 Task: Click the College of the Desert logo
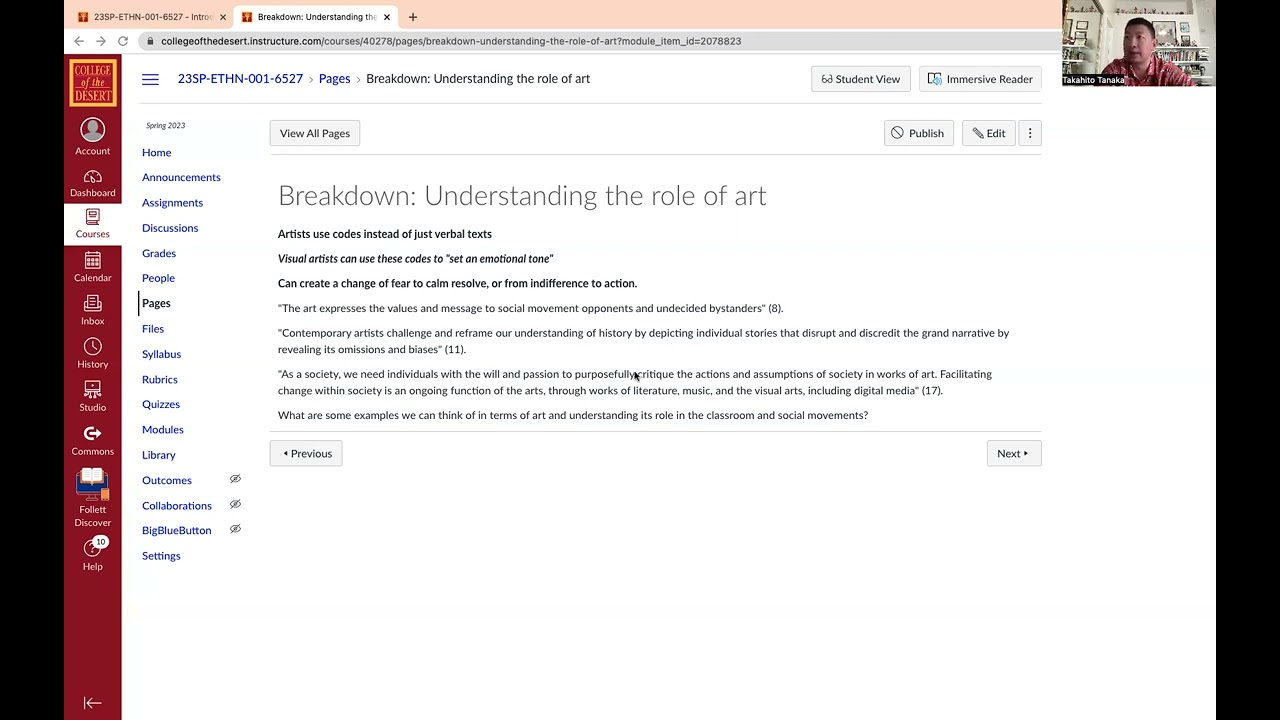pyautogui.click(x=92, y=82)
